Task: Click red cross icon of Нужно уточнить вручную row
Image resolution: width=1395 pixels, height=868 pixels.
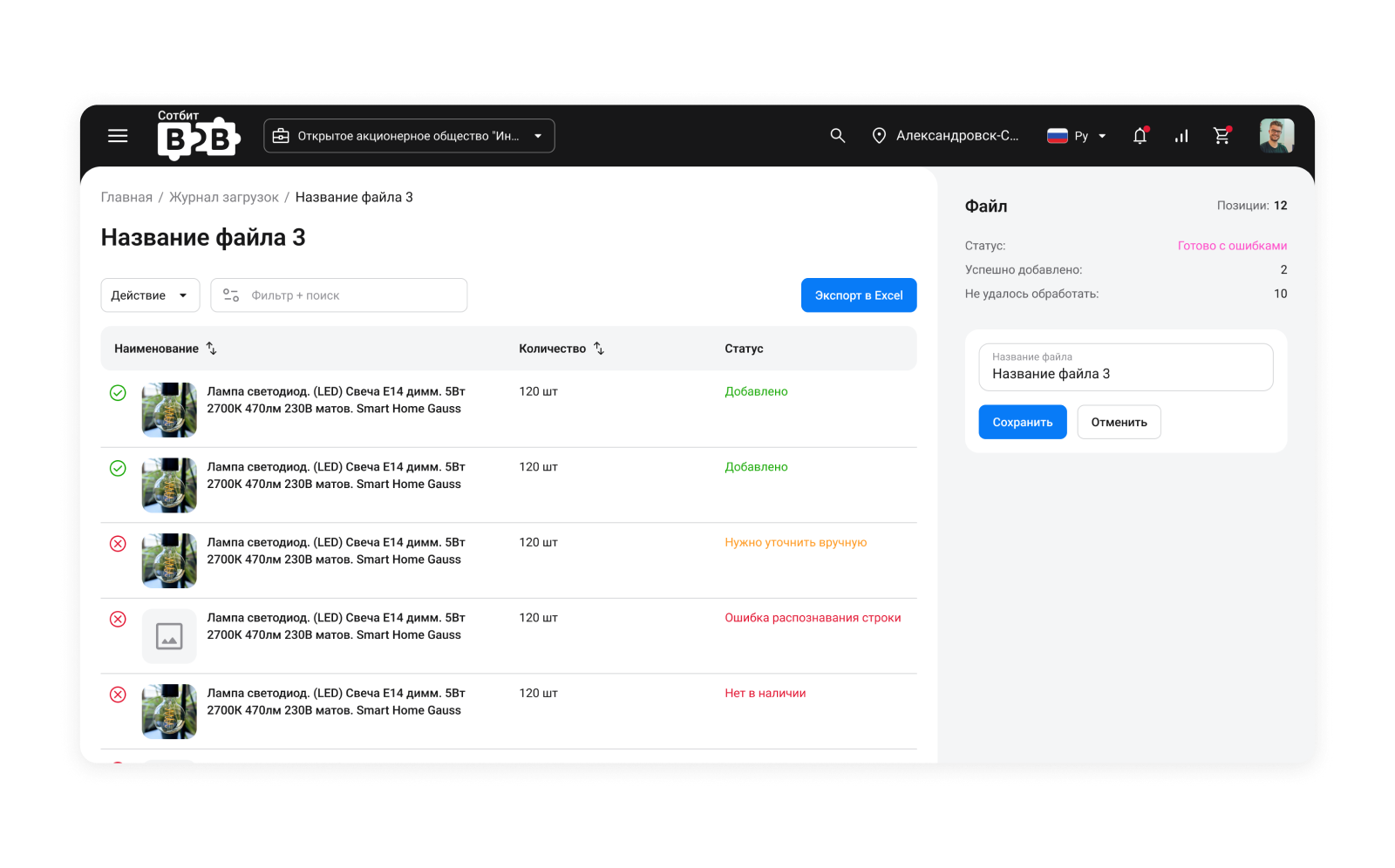Action: coord(118,544)
